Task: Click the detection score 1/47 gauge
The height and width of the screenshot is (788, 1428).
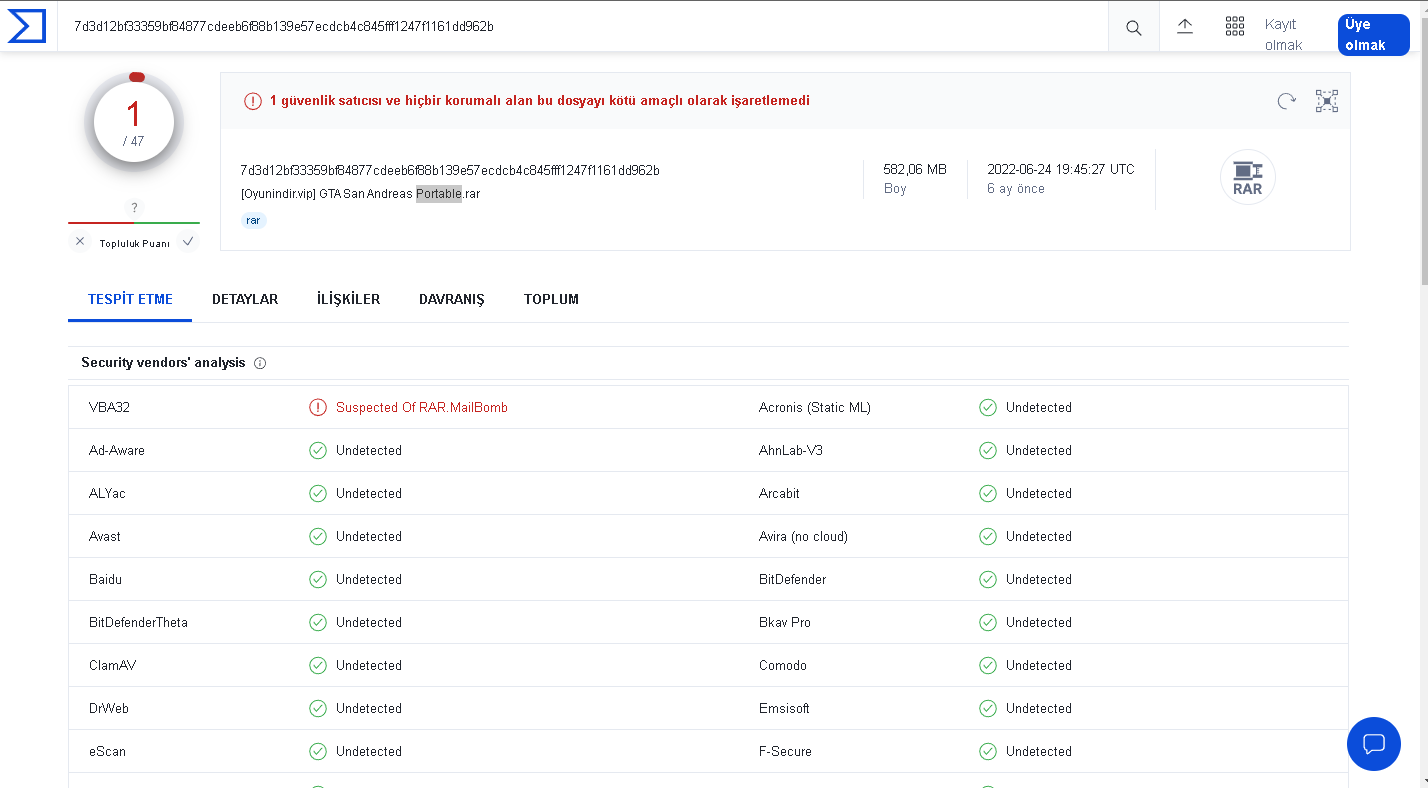Action: 134,122
